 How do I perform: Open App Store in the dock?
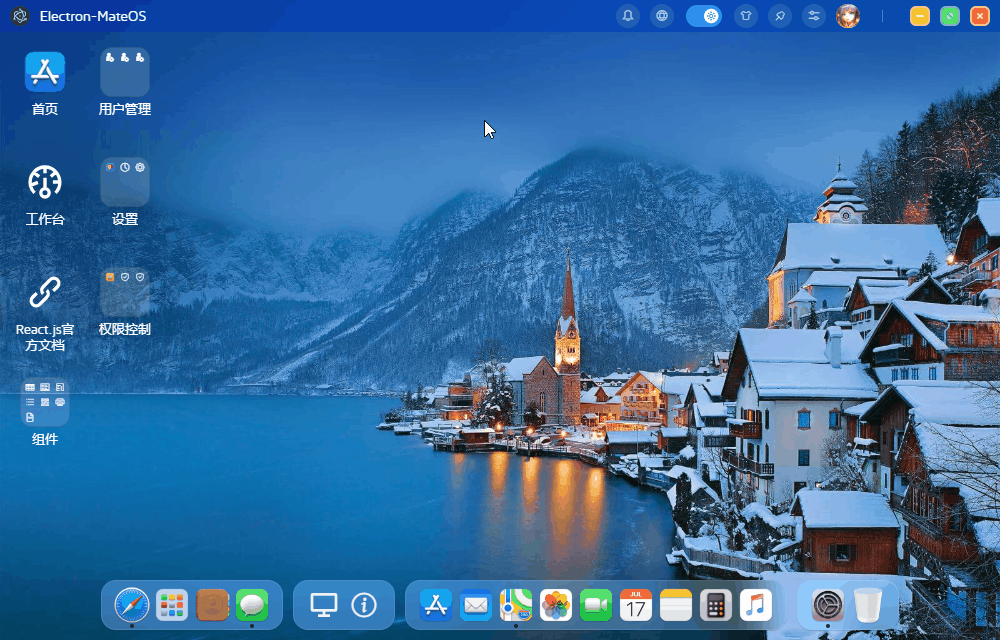click(436, 605)
